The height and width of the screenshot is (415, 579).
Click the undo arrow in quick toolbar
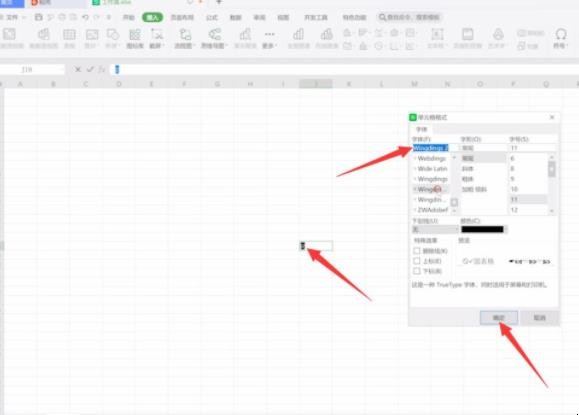(x=85, y=17)
